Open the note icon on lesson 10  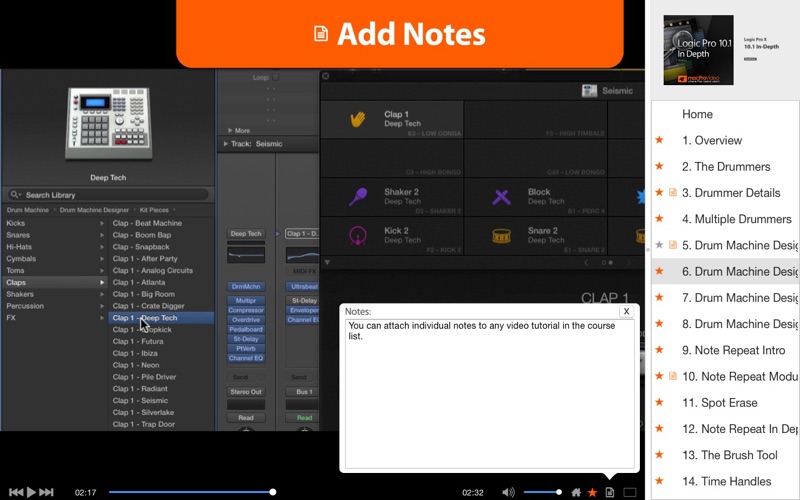[673, 376]
